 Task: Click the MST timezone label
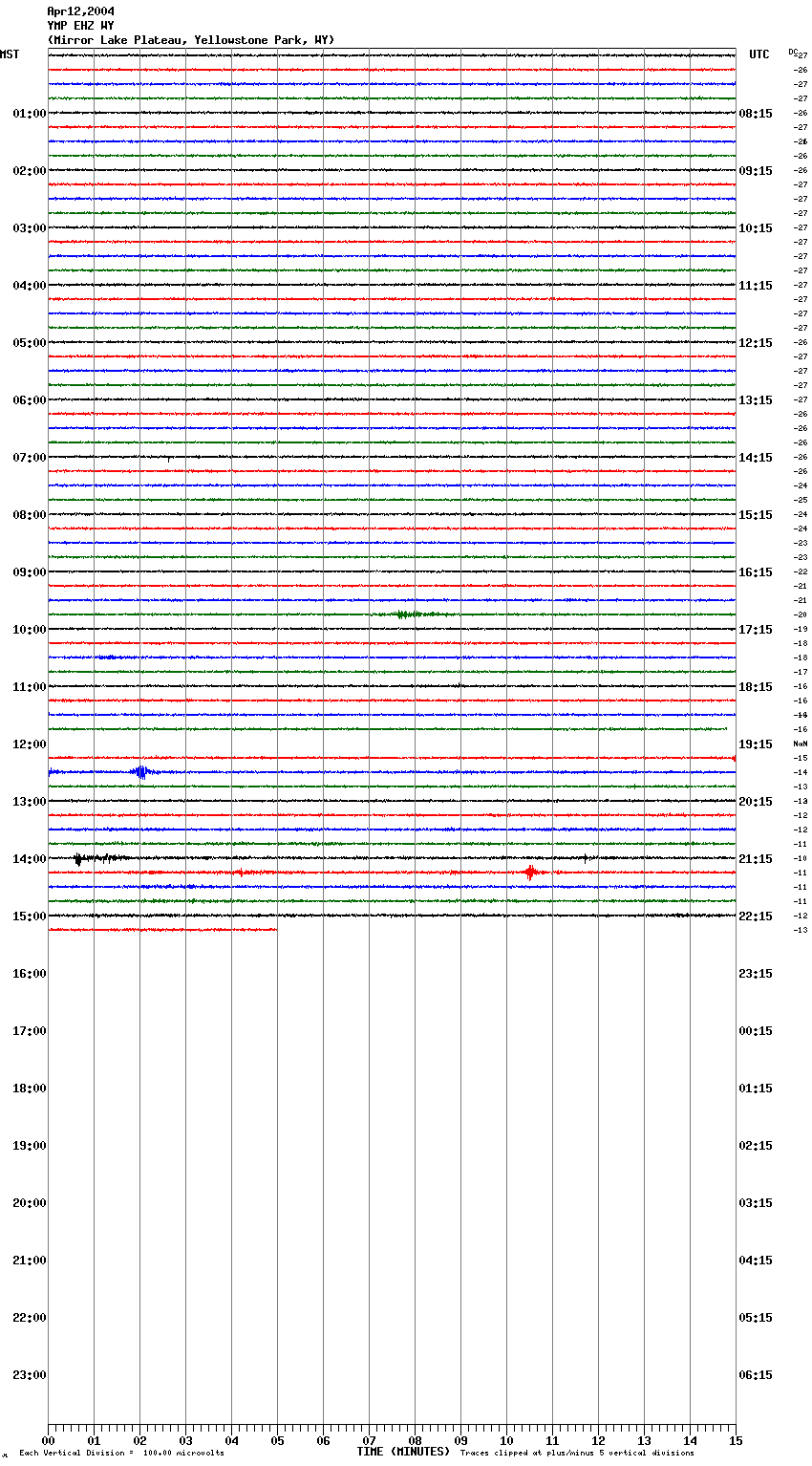coord(10,54)
